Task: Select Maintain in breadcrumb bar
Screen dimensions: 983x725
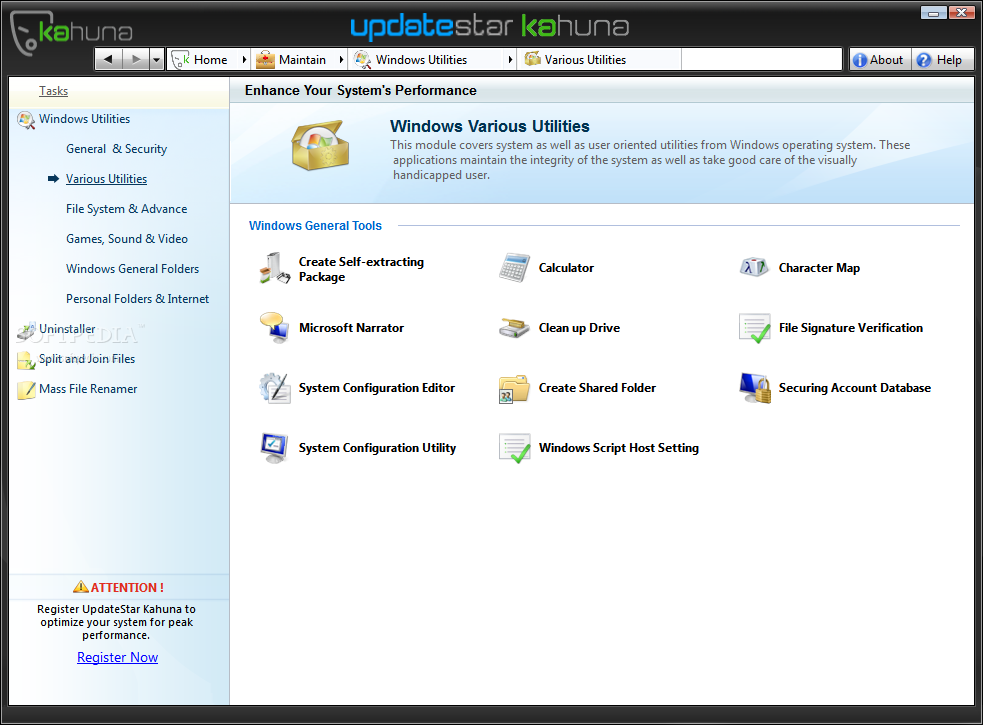Action: pyautogui.click(x=293, y=60)
